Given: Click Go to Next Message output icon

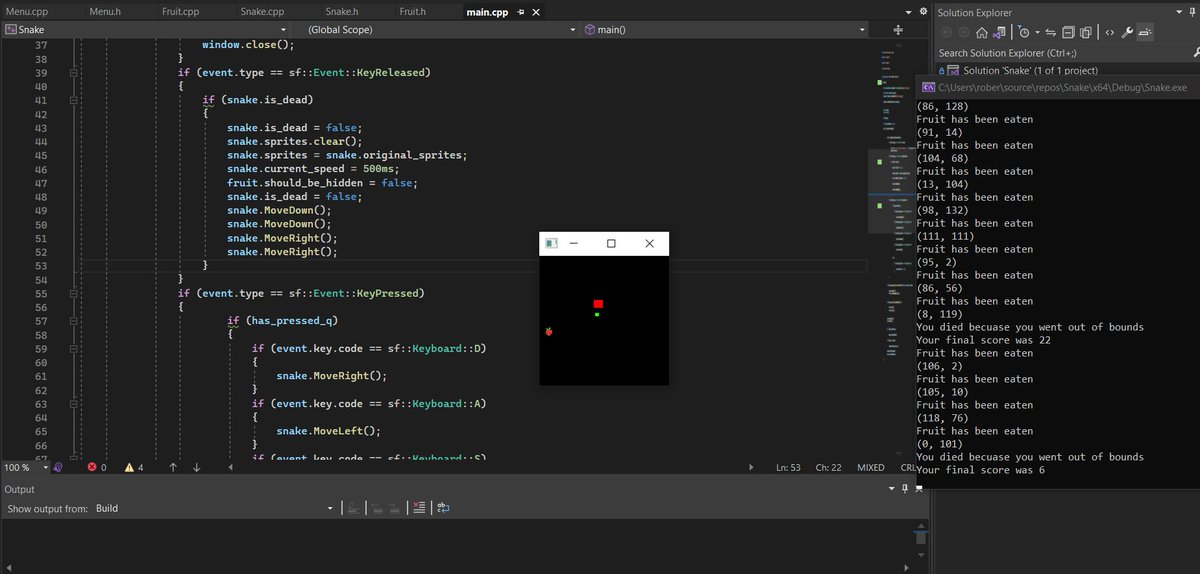Looking at the screenshot, I should [395, 509].
